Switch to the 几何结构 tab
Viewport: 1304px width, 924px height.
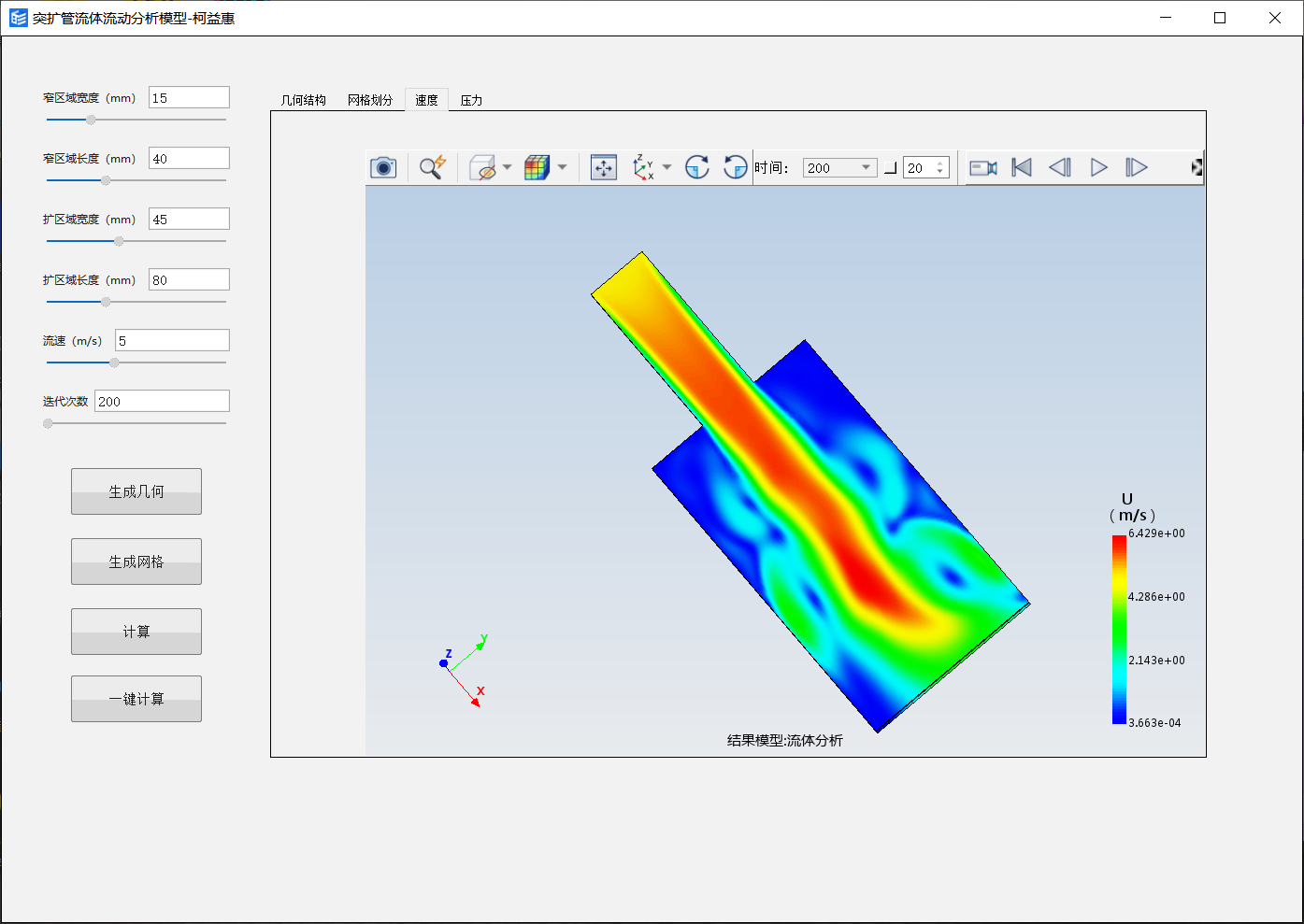304,100
